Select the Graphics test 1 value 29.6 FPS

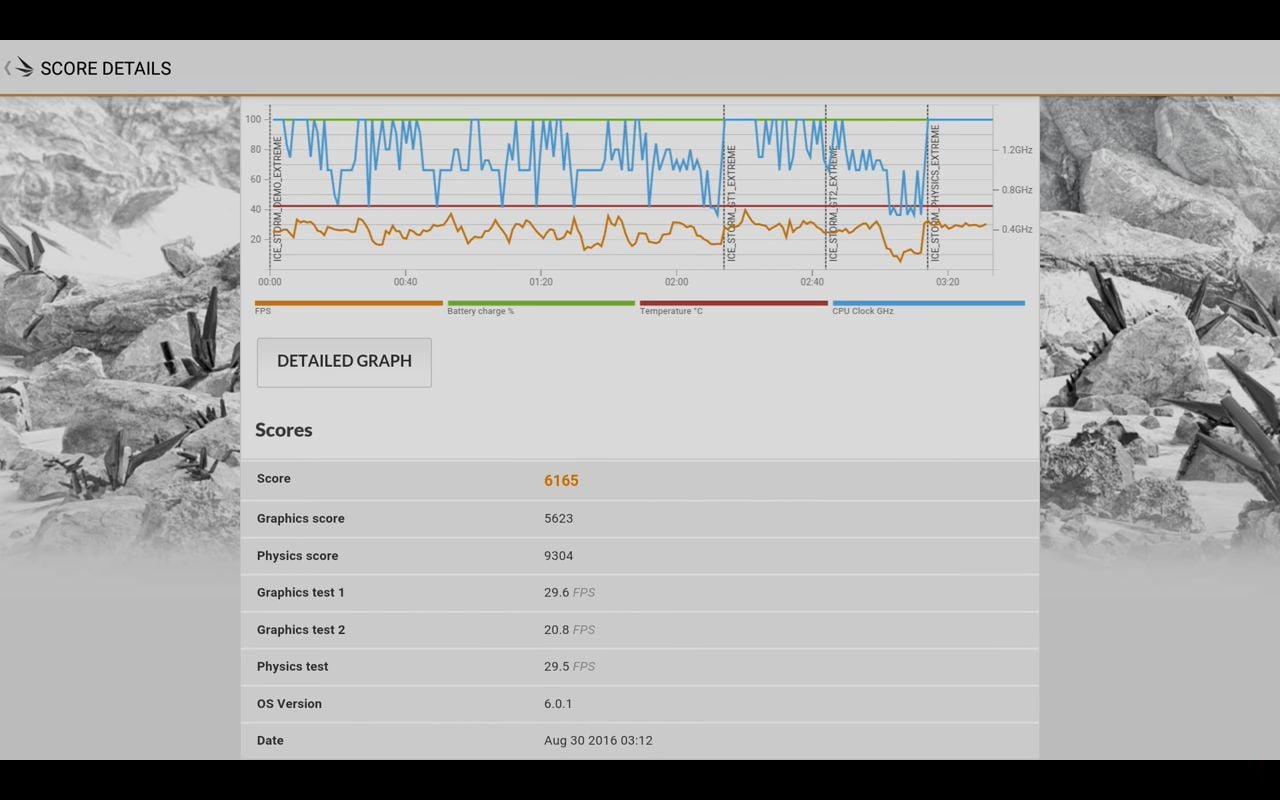(x=569, y=592)
